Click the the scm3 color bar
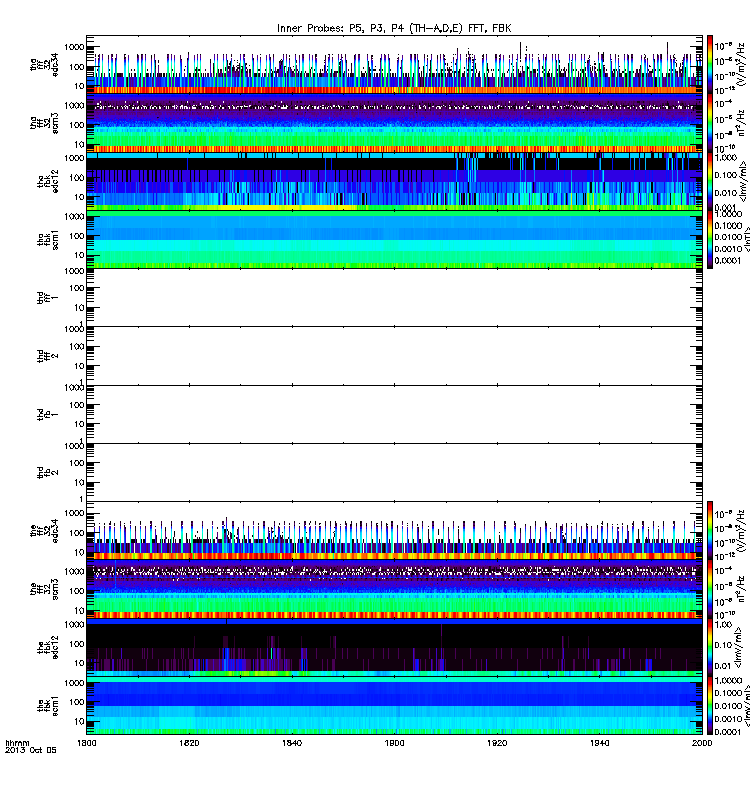This screenshot has width=750, height=800. pos(710,589)
